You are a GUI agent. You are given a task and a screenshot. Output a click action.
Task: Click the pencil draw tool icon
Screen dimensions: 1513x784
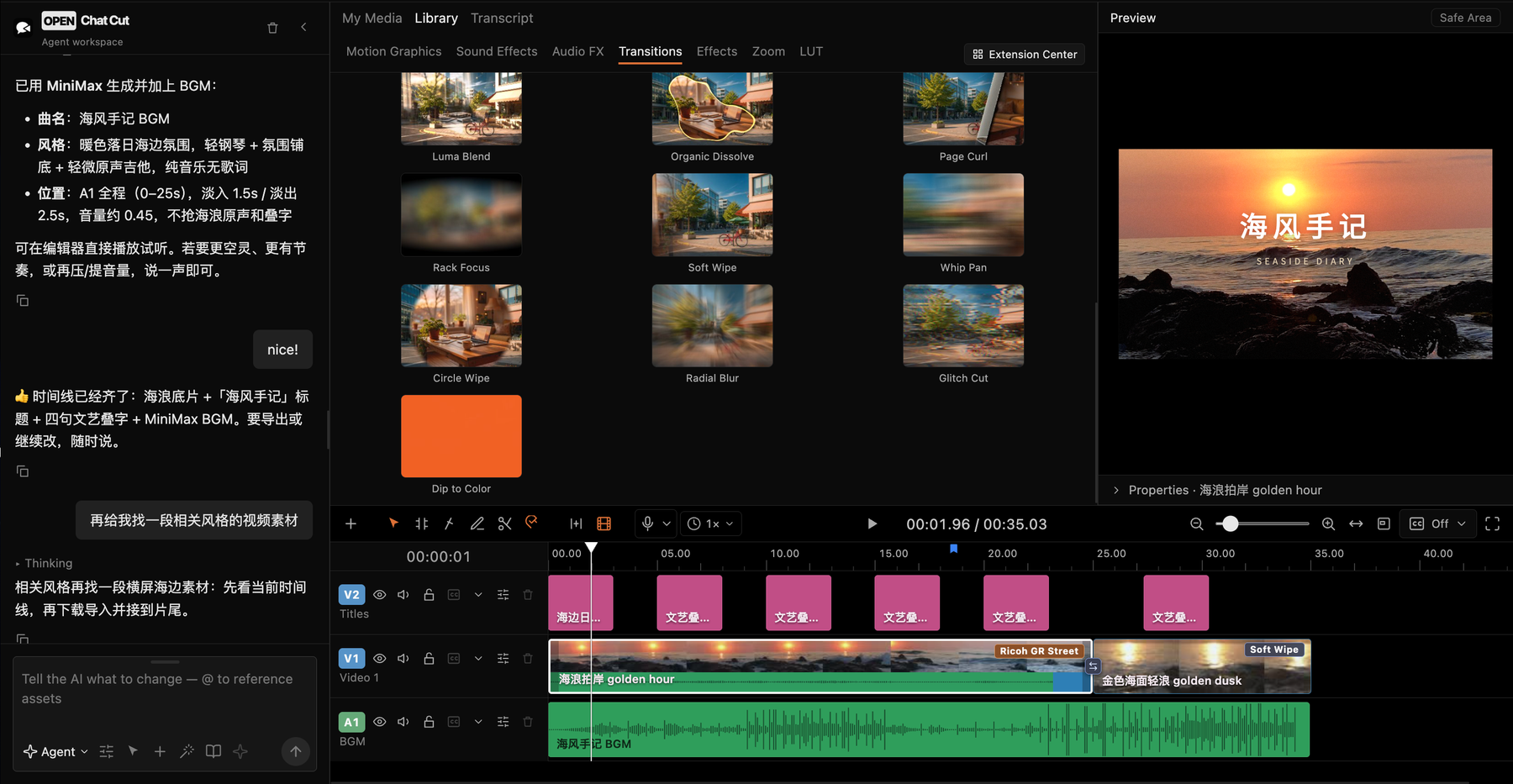pyautogui.click(x=477, y=524)
